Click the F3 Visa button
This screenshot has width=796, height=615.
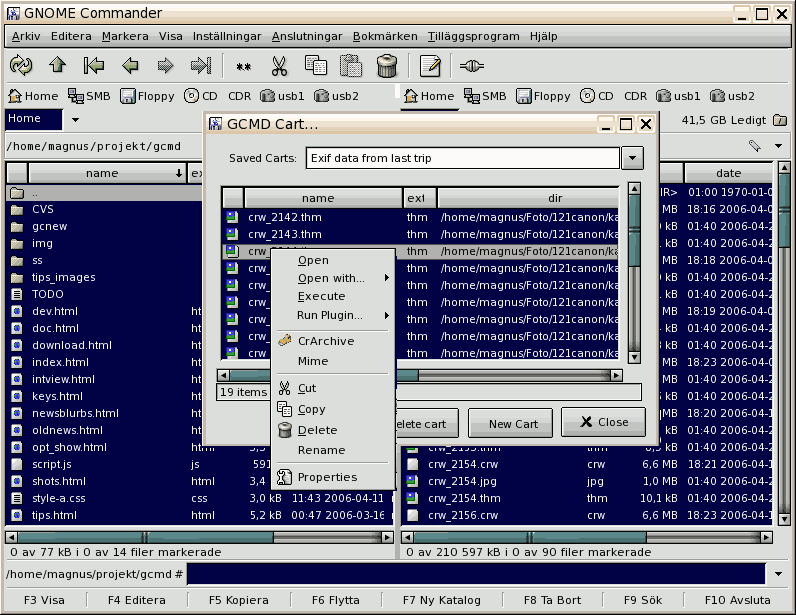tap(44, 600)
